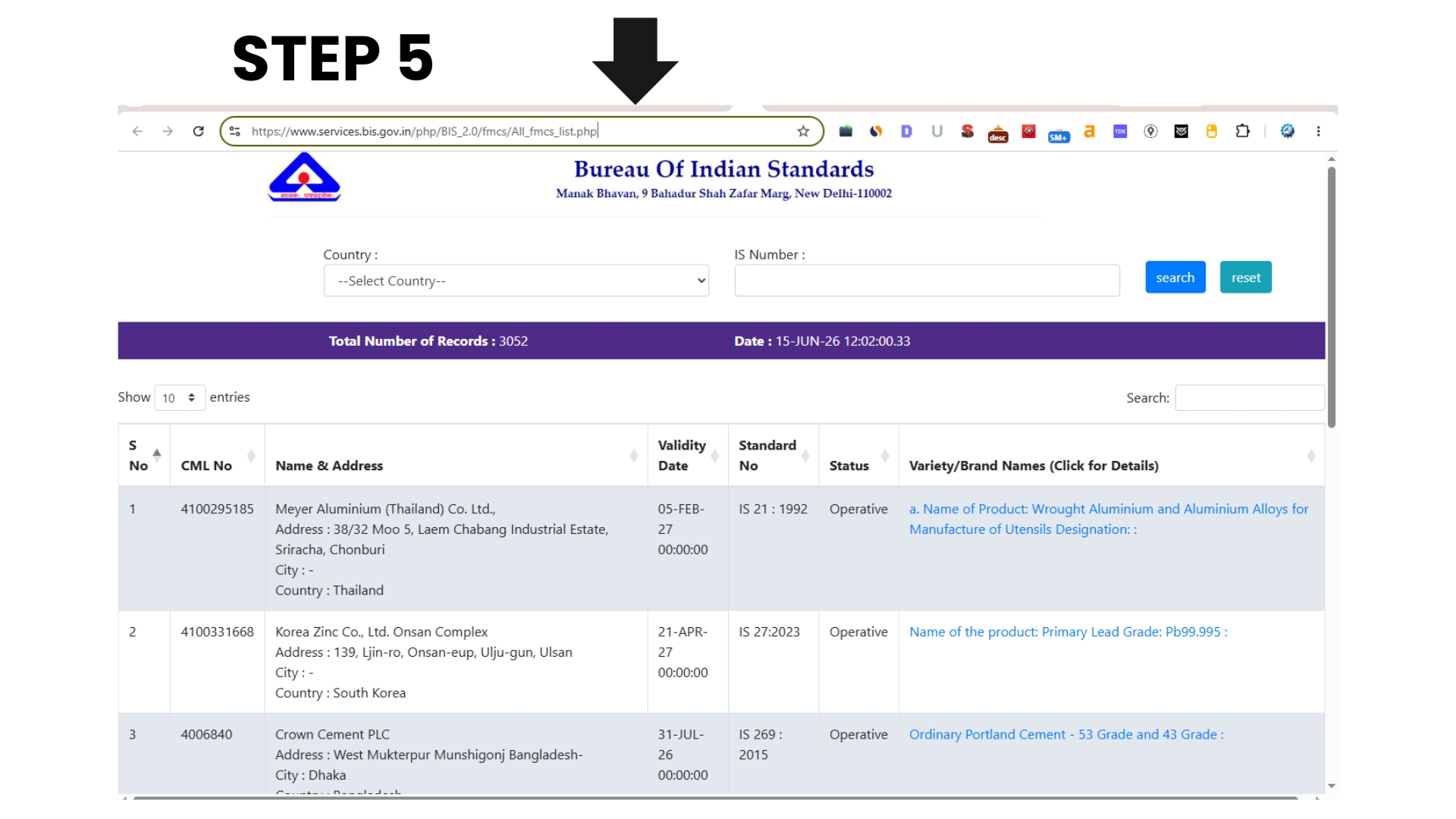Sort by the Status column header
1456x819 pixels.
click(858, 455)
